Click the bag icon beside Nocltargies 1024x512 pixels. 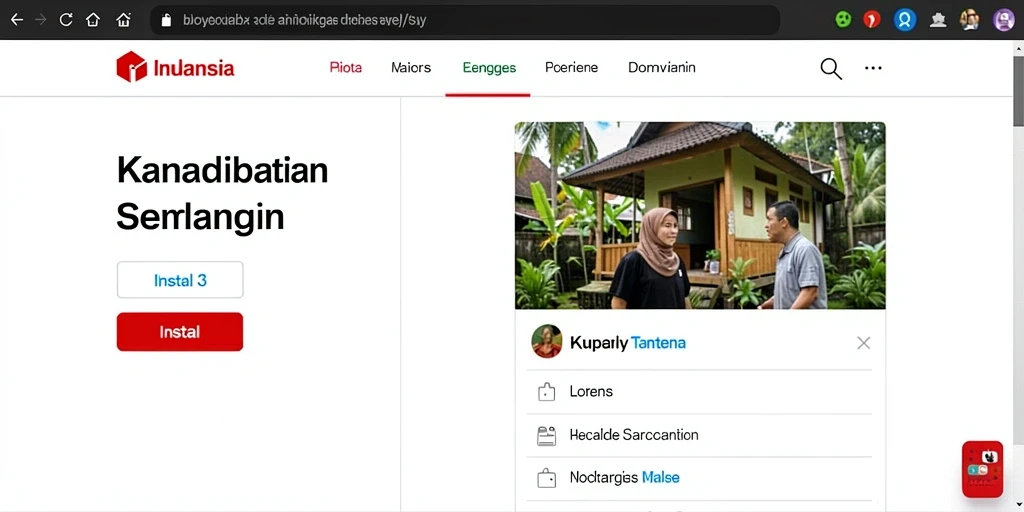point(546,478)
